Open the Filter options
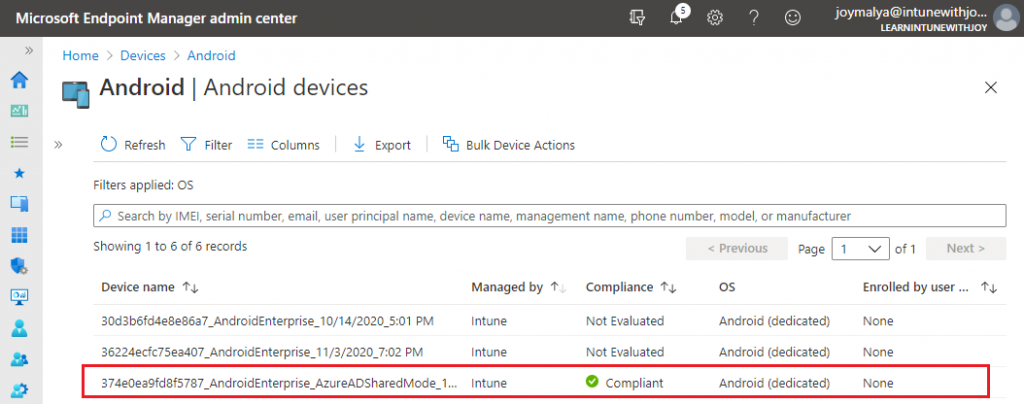 (206, 145)
